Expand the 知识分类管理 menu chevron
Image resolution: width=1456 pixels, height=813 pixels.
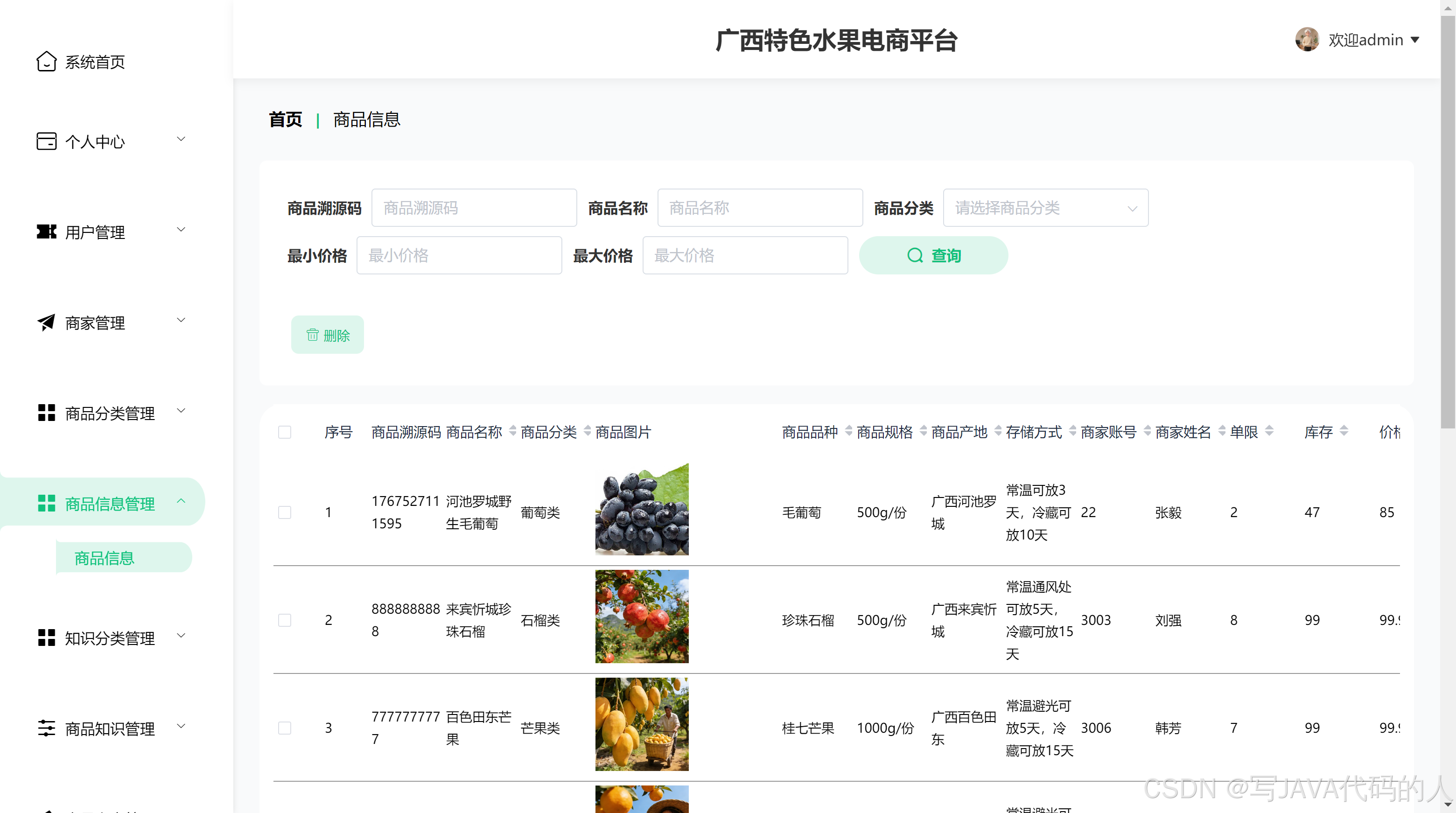pyautogui.click(x=181, y=636)
